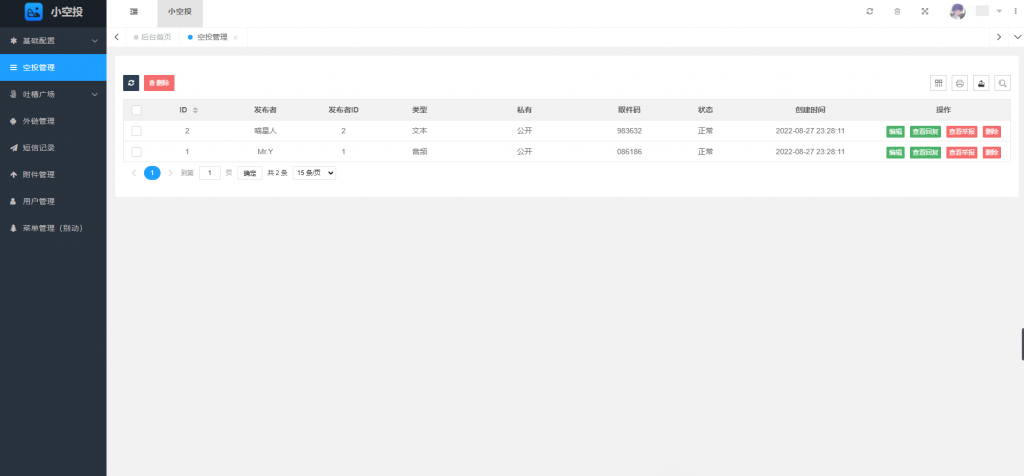Switch to the 后台首页 tab
Image resolution: width=1024 pixels, height=476 pixels.
152,37
